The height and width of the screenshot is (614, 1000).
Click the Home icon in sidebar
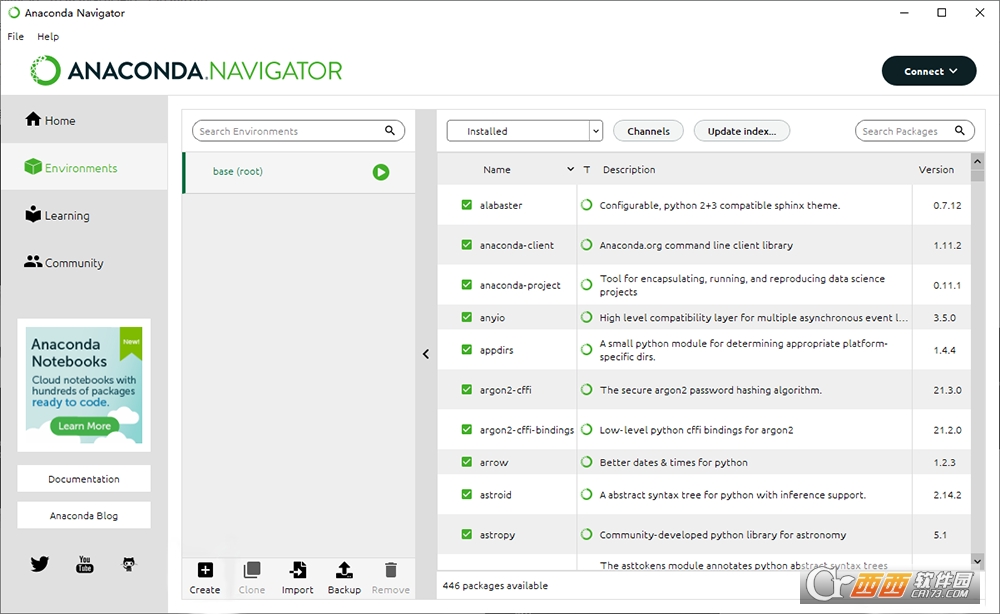click(x=33, y=119)
